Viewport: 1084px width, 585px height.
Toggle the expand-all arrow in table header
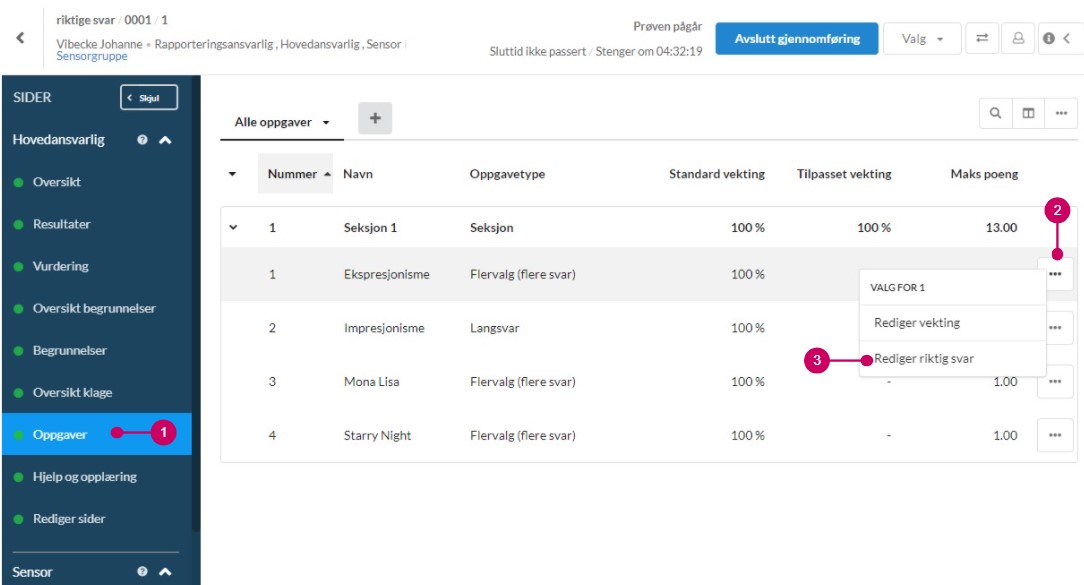click(232, 174)
